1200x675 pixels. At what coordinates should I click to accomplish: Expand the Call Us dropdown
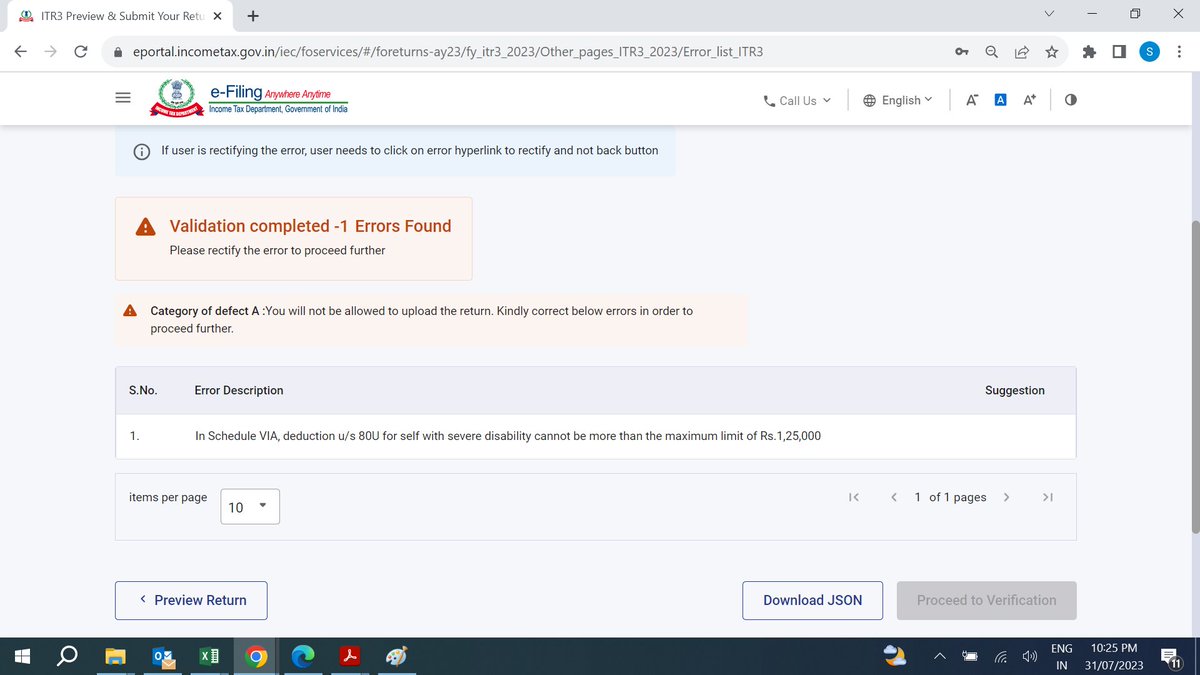pyautogui.click(x=797, y=100)
